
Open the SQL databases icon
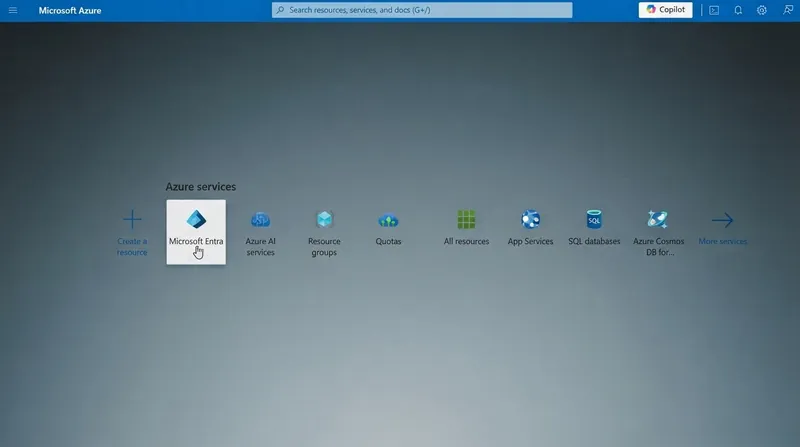(594, 219)
